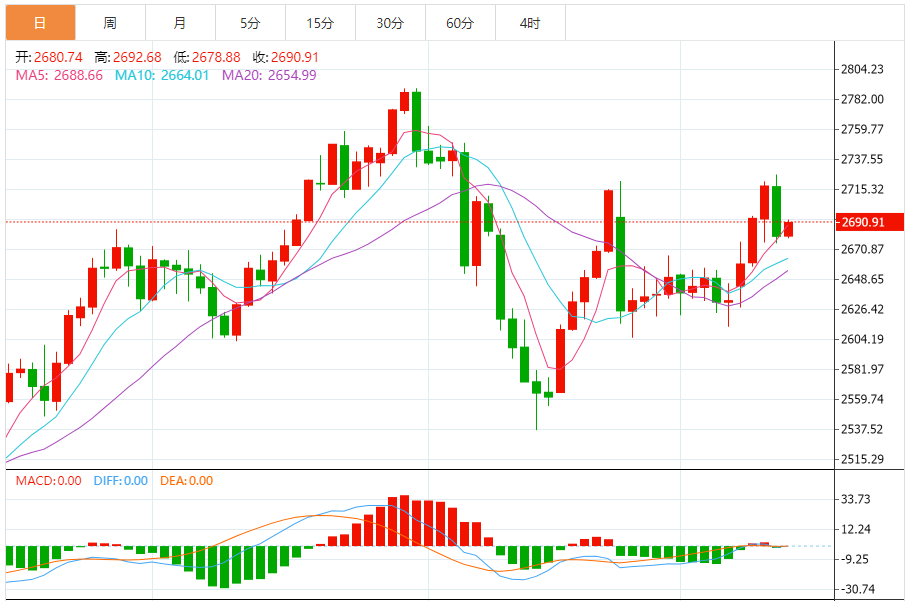This screenshot has width=910, height=601.
Task: Click the DIFF value label
Action: (x=121, y=481)
